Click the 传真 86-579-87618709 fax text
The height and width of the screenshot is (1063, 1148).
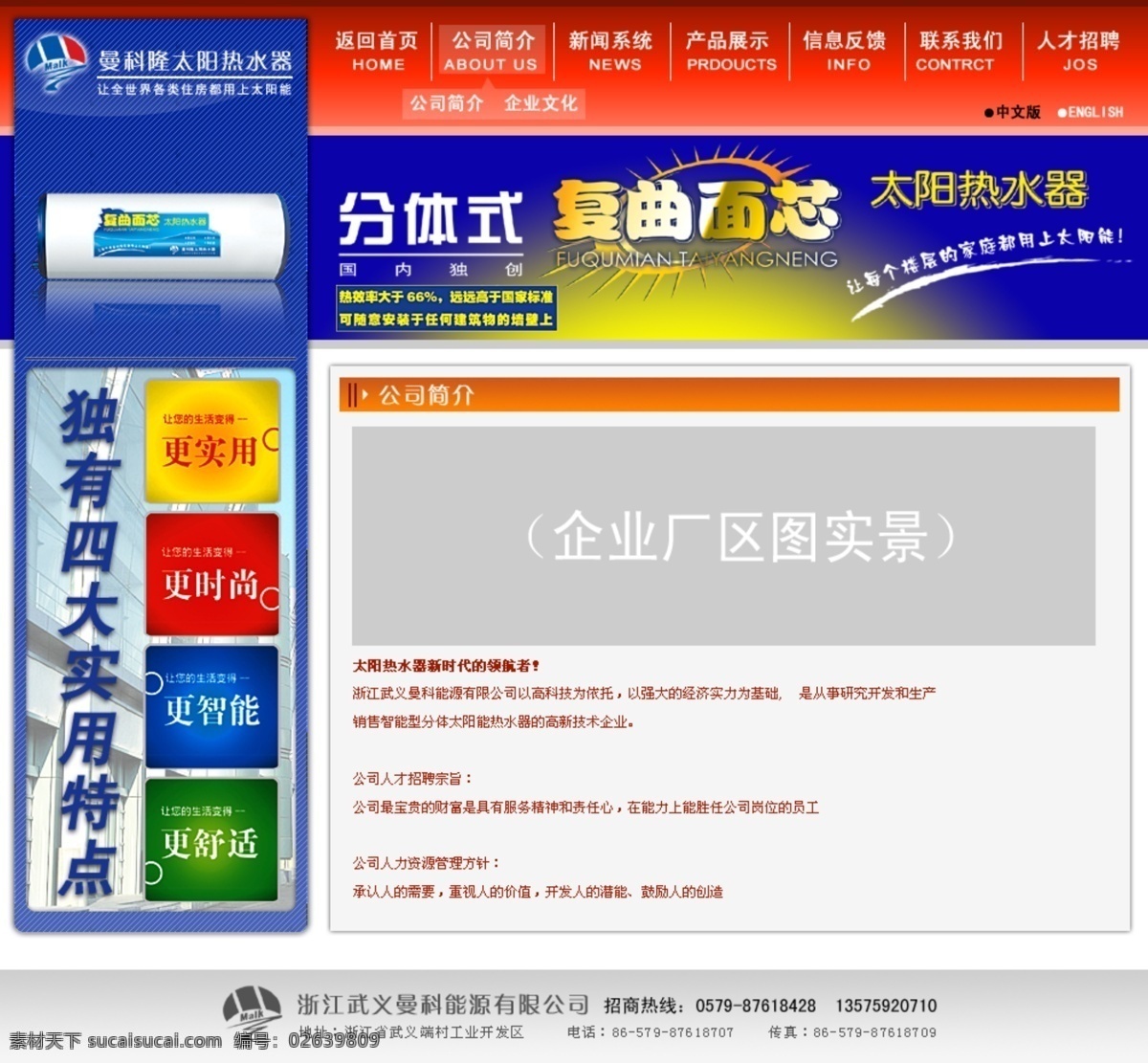point(852,1032)
